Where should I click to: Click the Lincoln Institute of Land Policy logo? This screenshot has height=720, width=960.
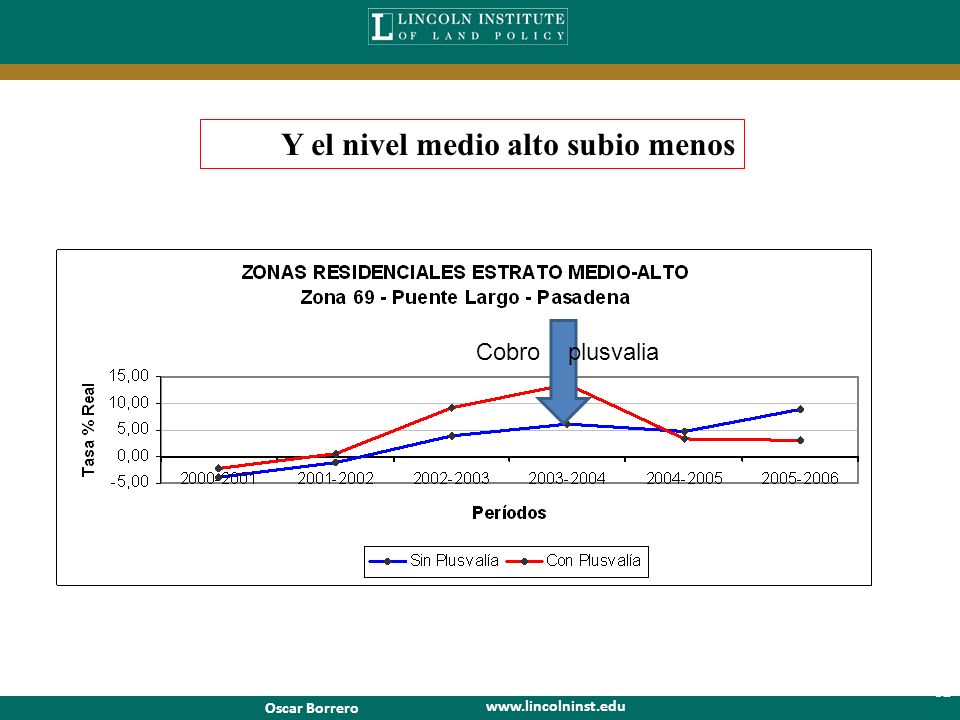(x=468, y=26)
